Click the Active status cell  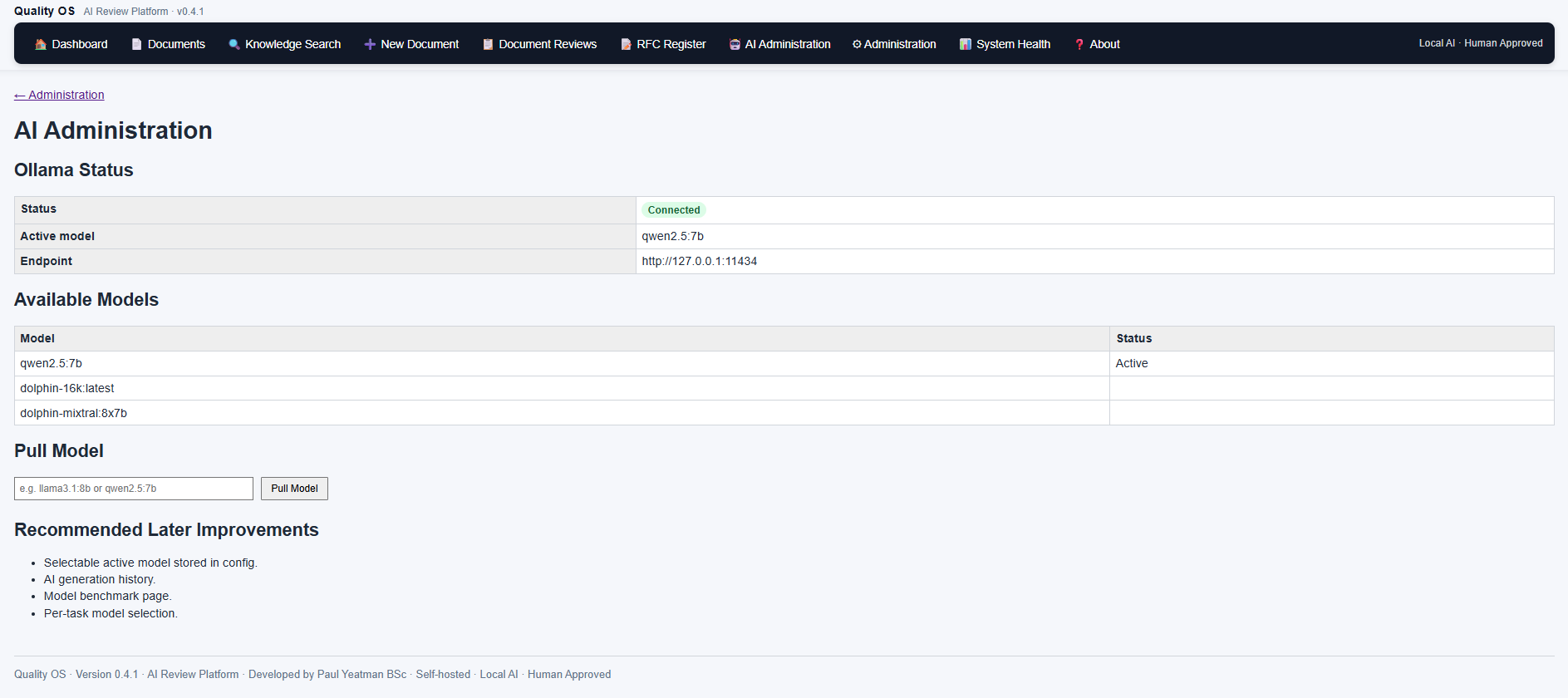[x=1331, y=363]
